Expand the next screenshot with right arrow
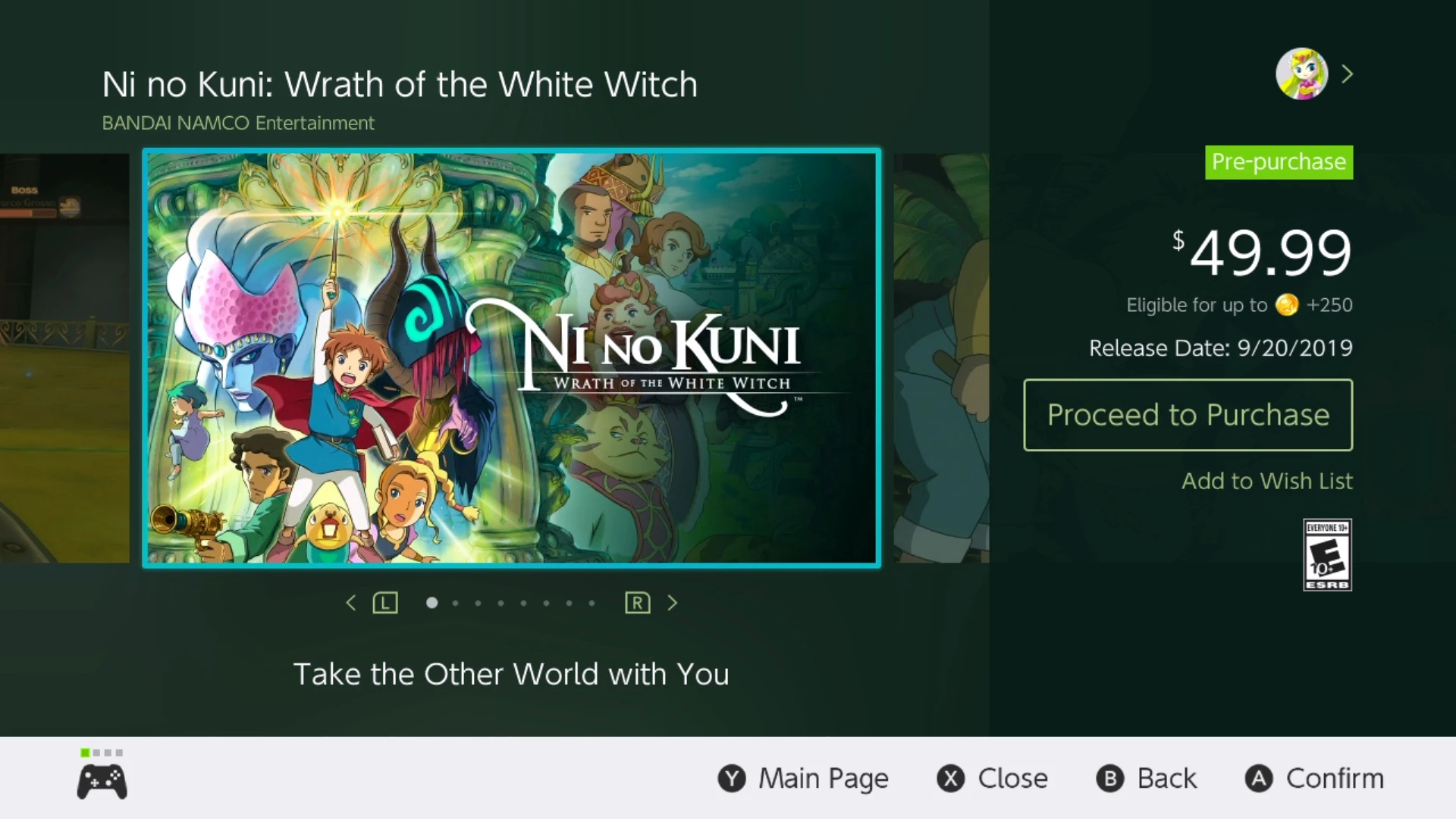Image resolution: width=1456 pixels, height=819 pixels. (672, 602)
